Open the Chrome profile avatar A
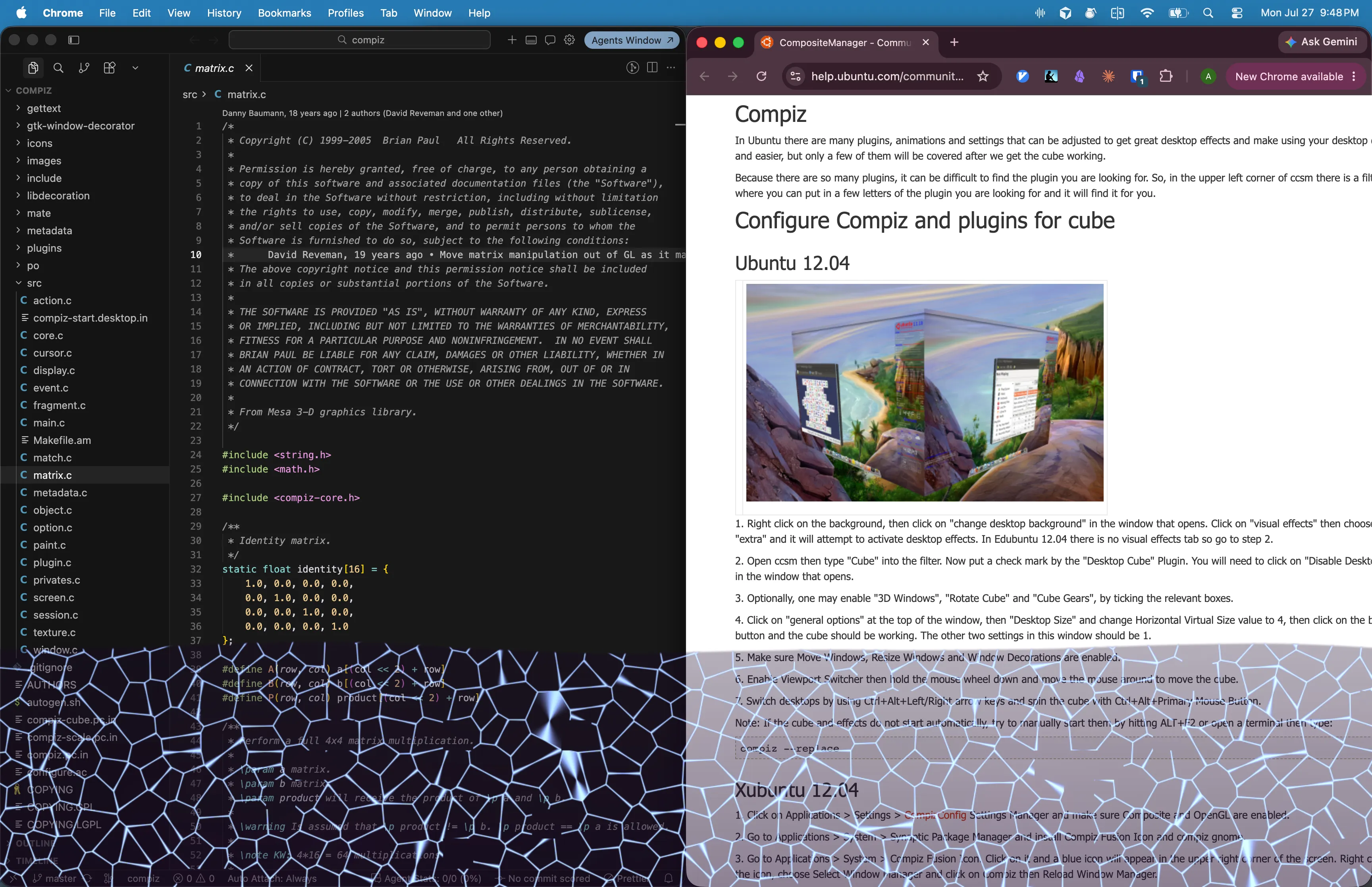The image size is (1372, 887). (x=1208, y=77)
